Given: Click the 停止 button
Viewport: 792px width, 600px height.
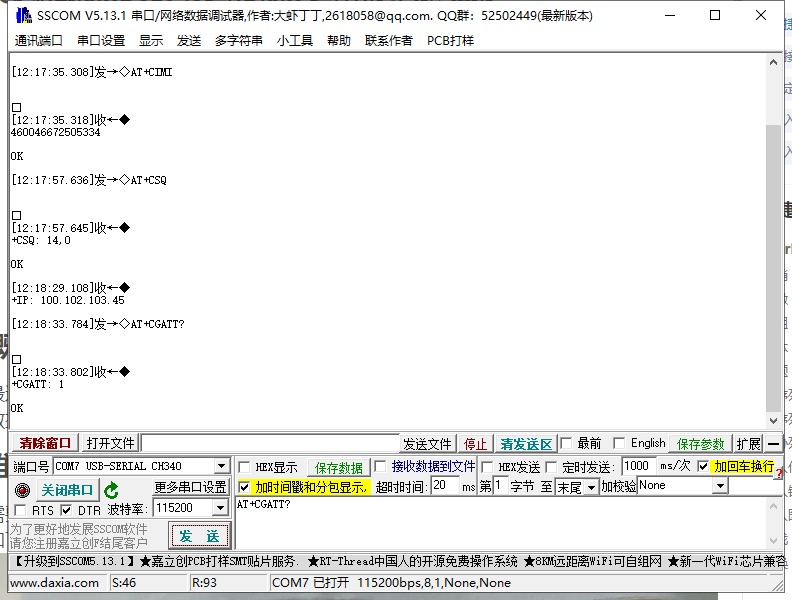Looking at the screenshot, I should point(475,444).
